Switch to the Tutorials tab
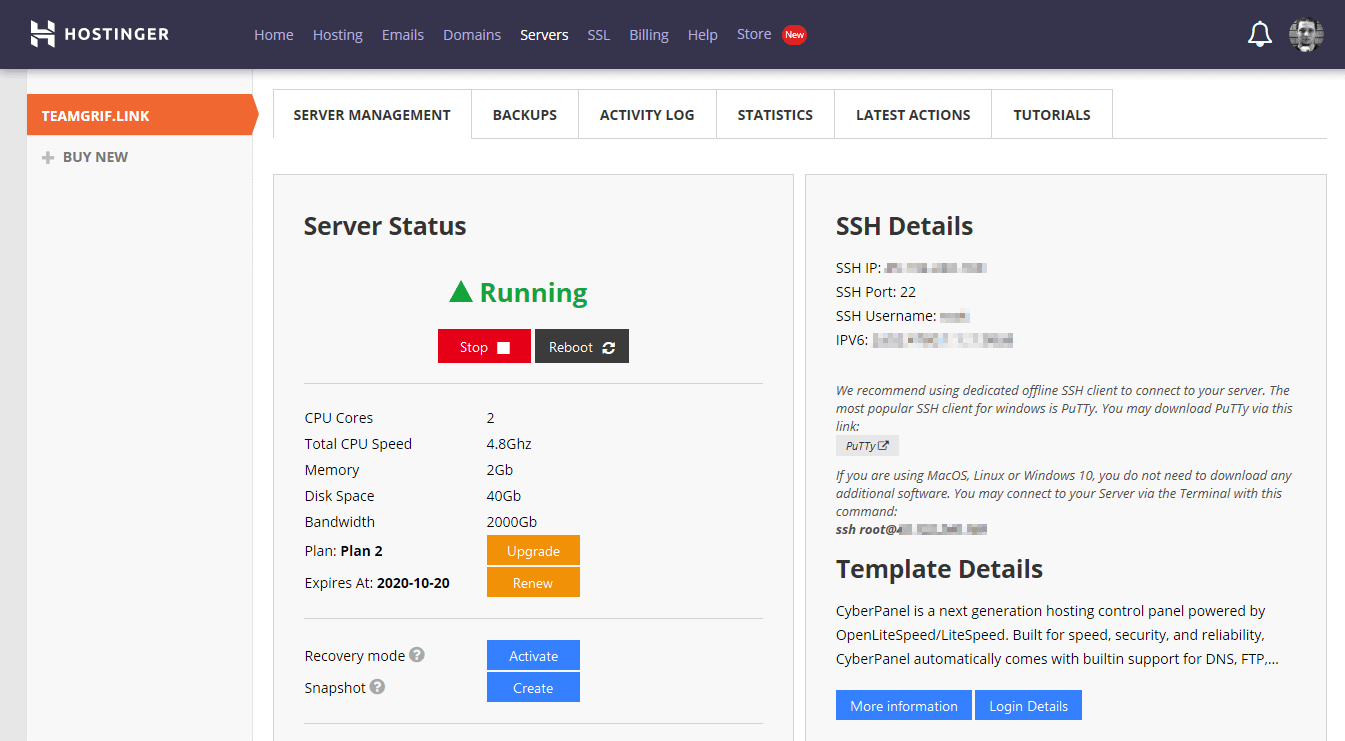The image size is (1345, 741). (x=1052, y=114)
